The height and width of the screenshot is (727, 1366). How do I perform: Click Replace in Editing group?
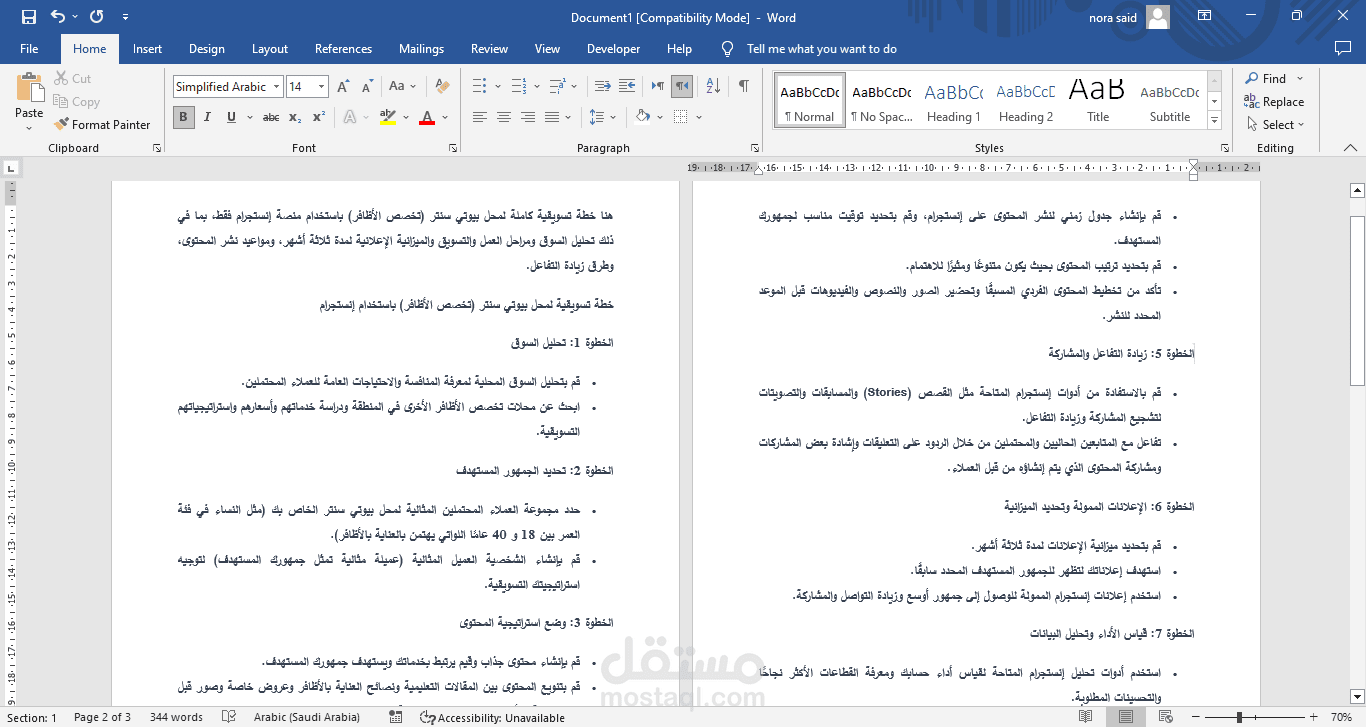(1274, 102)
